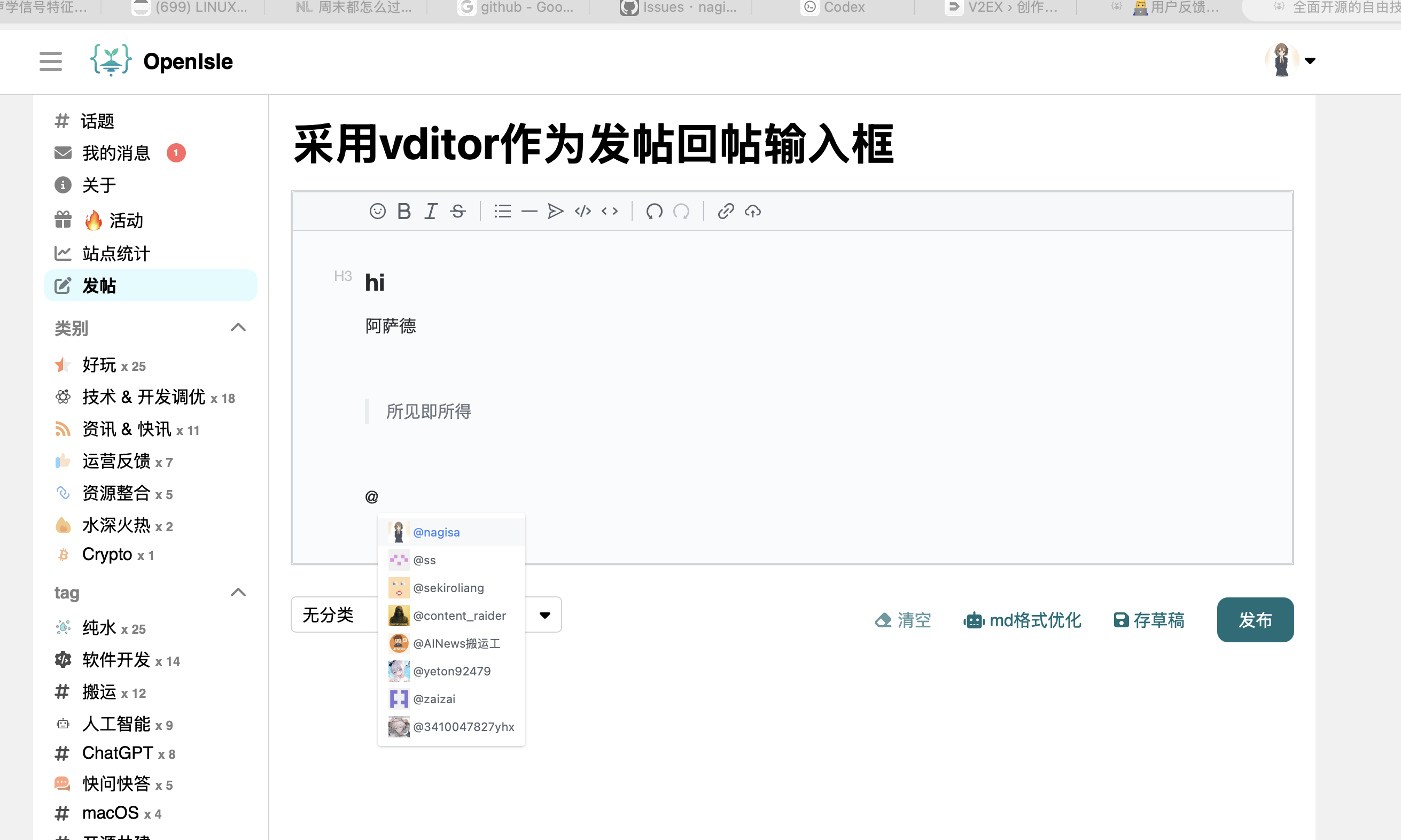The height and width of the screenshot is (840, 1401).
Task: Filter by 技术 & 开发调优 category
Action: tap(144, 398)
